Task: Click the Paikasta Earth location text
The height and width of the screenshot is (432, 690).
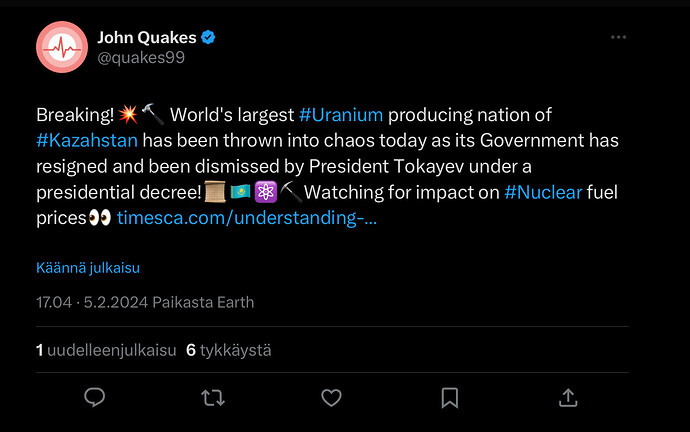Action: (x=203, y=303)
